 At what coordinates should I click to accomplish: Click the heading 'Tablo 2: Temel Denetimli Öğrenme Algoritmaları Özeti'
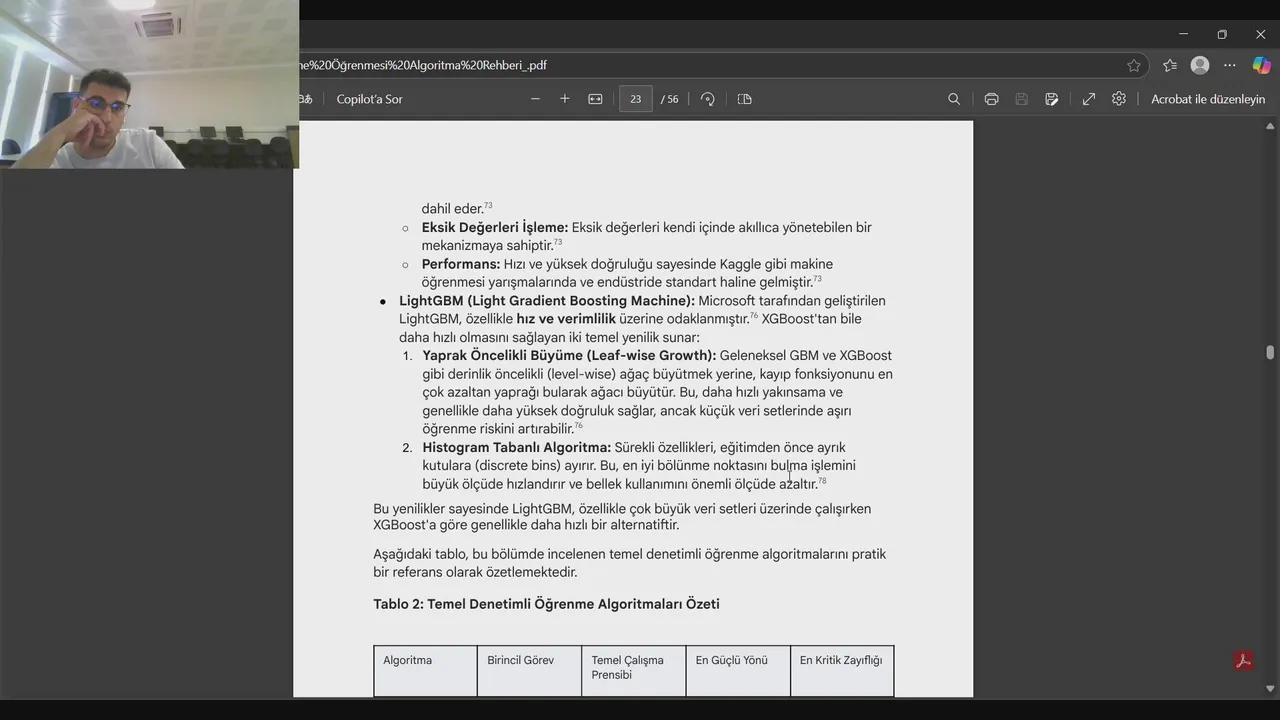[546, 604]
